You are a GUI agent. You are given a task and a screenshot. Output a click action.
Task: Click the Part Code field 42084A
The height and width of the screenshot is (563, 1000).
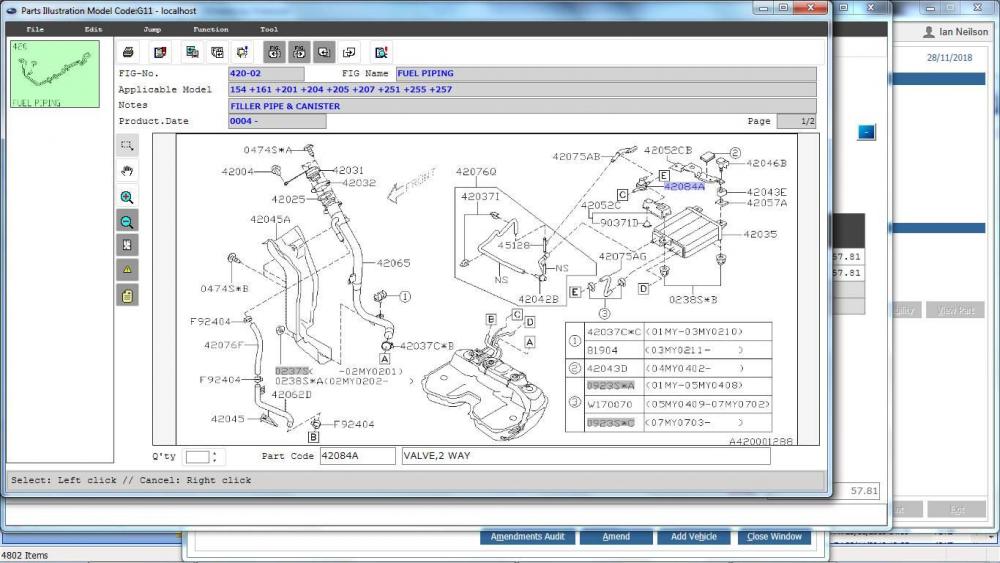pos(357,456)
